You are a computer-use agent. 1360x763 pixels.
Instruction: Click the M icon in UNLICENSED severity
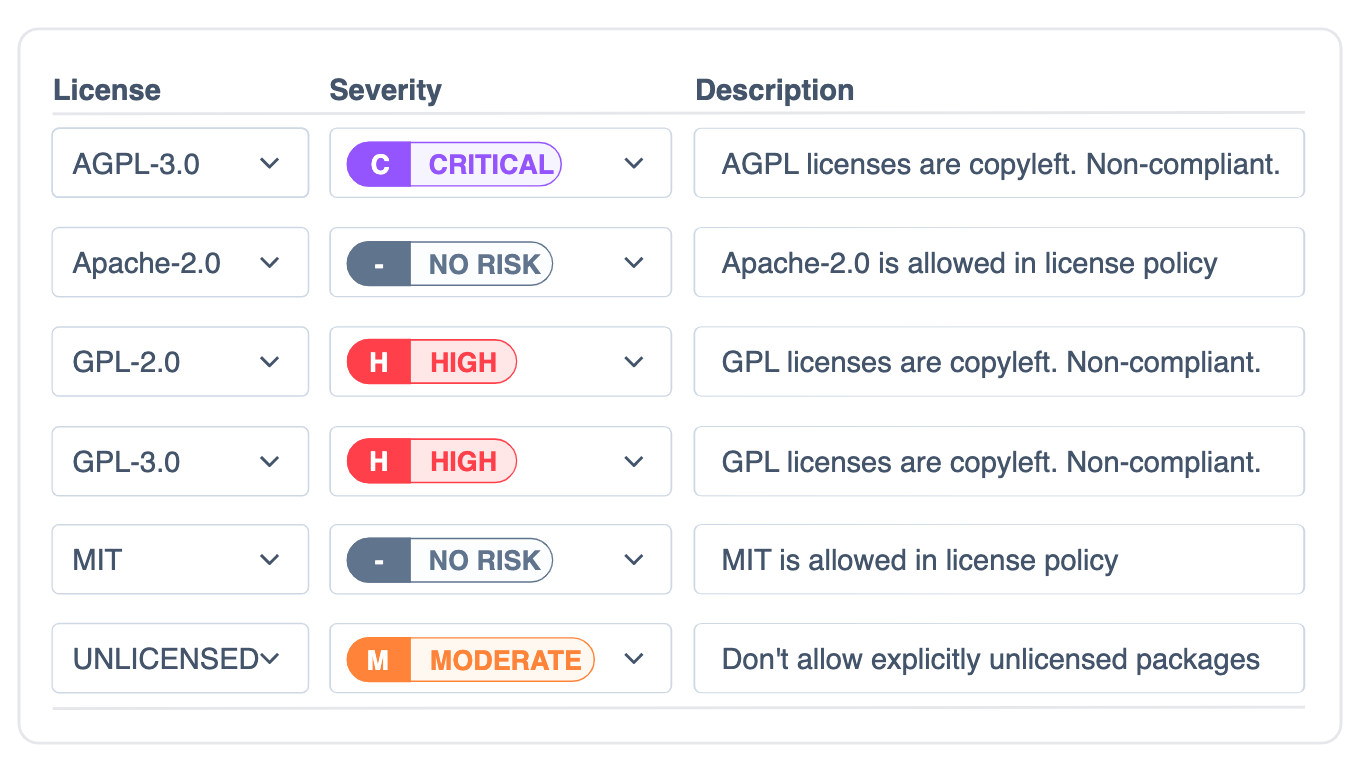378,659
